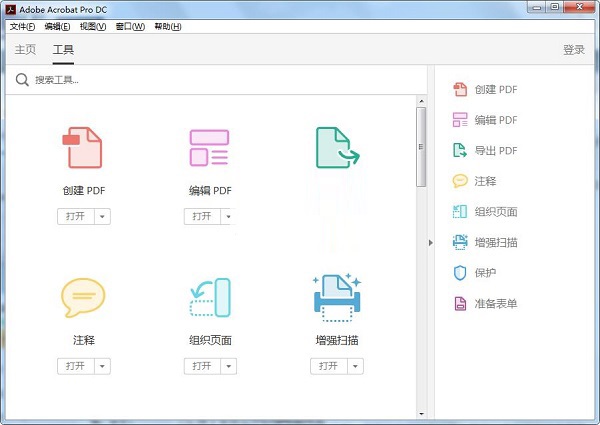The image size is (600, 425).
Task: Click 打开 button under 注释
Action: tap(75, 366)
